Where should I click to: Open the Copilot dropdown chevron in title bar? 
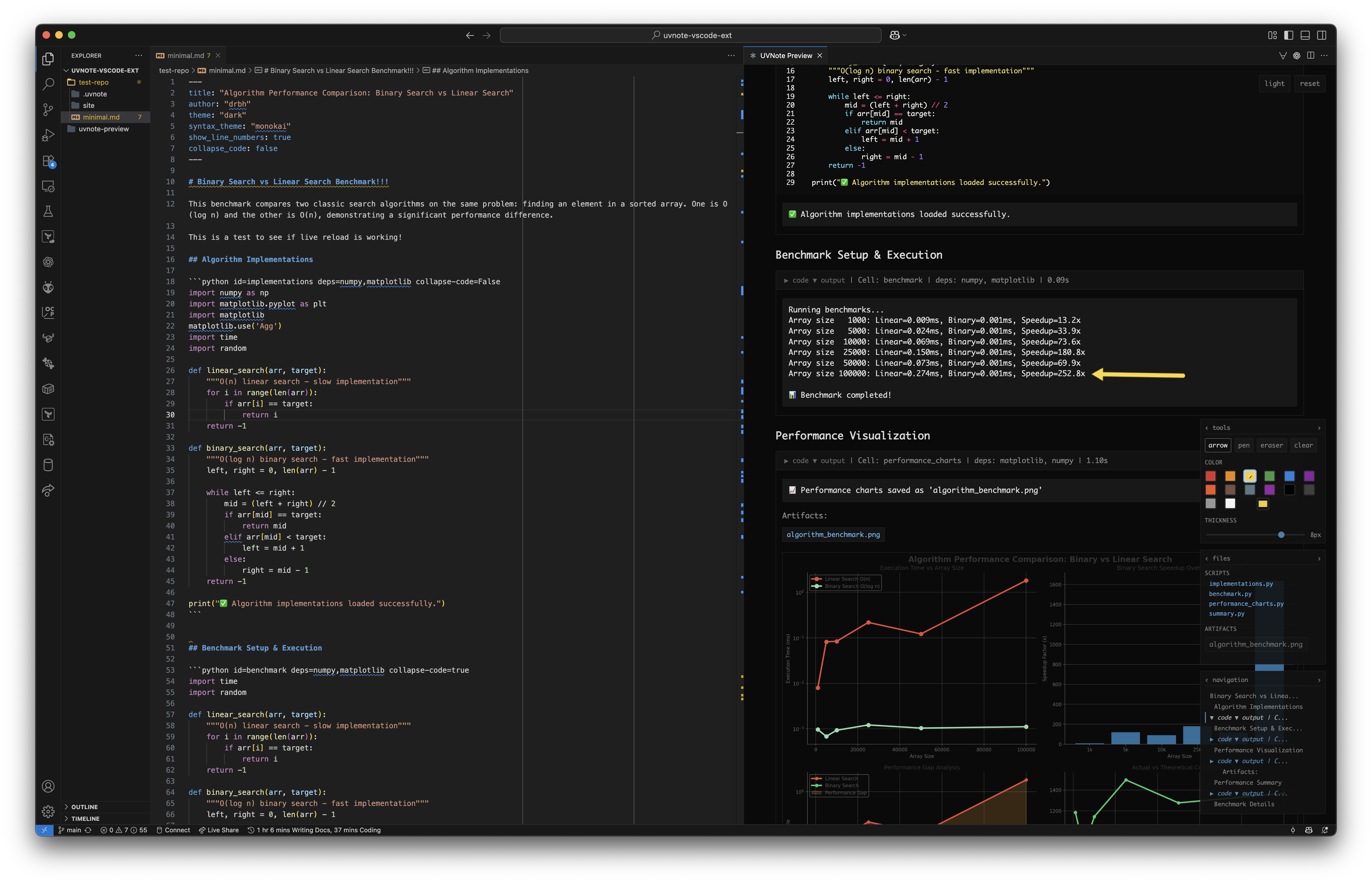coord(905,36)
